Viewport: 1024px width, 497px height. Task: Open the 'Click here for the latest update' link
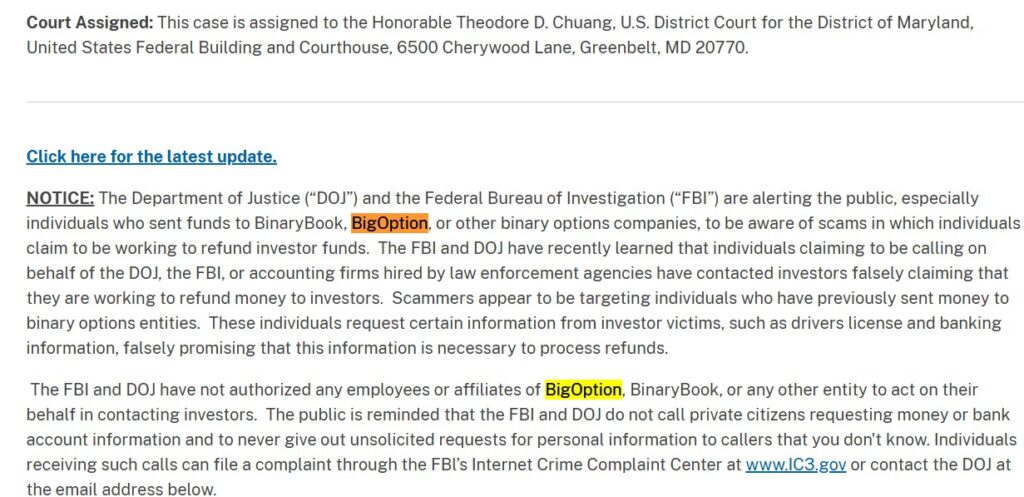click(152, 157)
